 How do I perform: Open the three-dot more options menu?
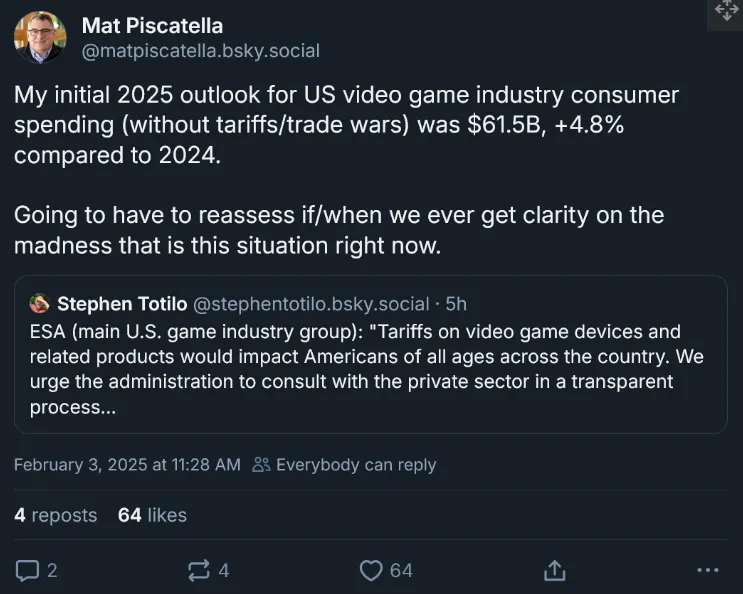tap(706, 570)
